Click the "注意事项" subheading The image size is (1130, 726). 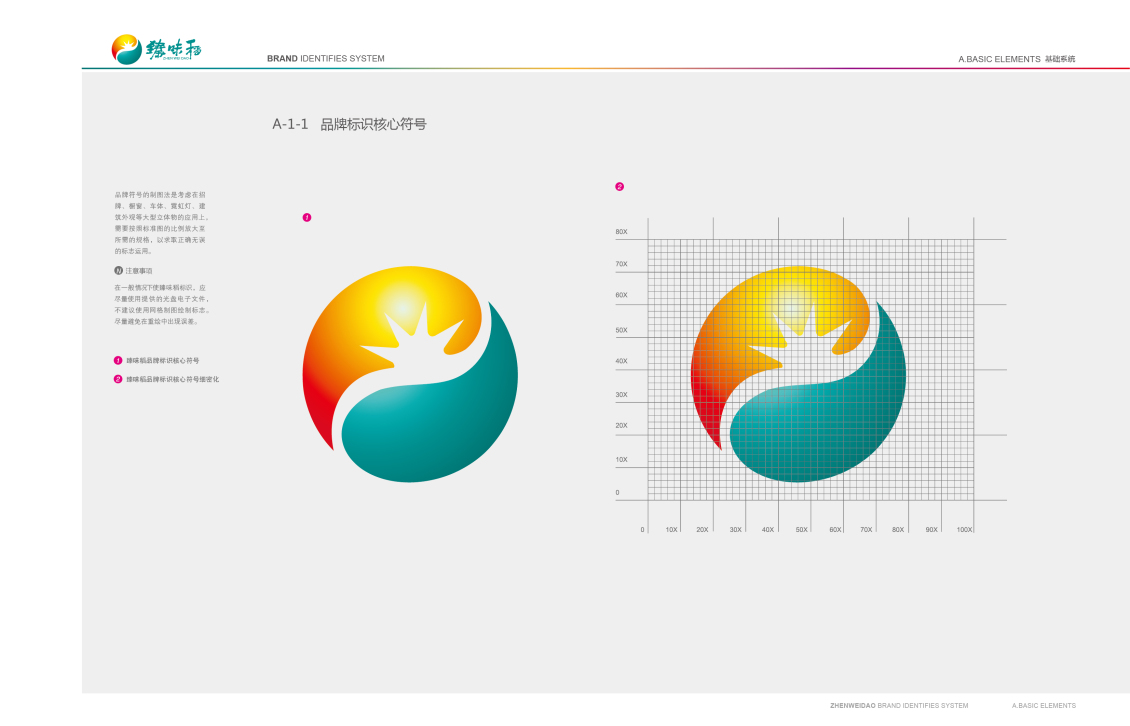139,271
